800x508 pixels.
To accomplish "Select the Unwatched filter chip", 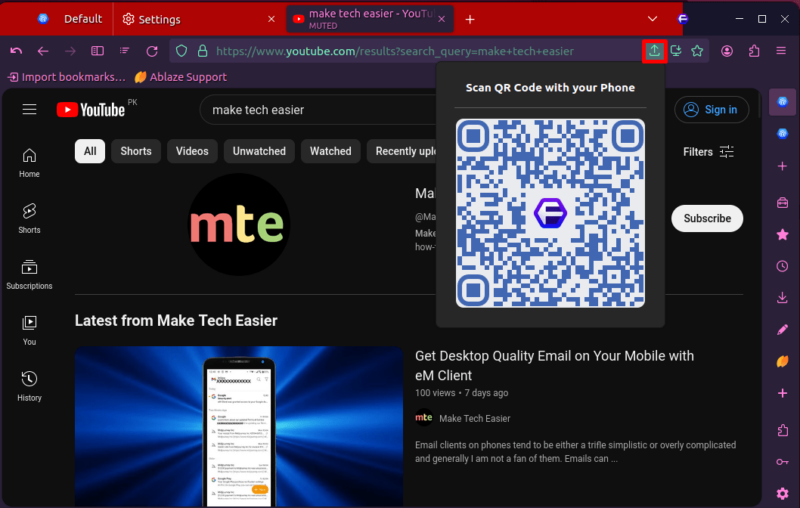I will [x=259, y=151].
